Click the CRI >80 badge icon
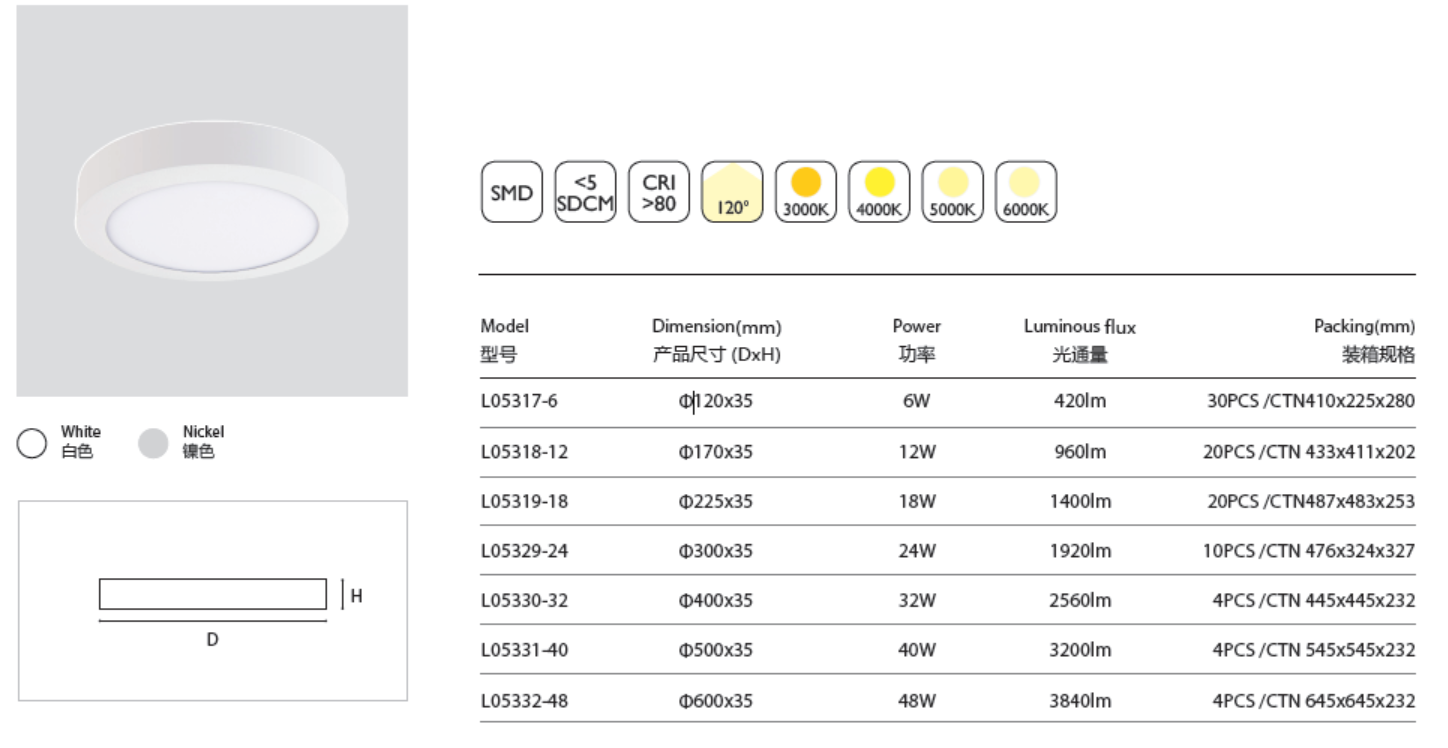The image size is (1448, 748). (x=659, y=192)
